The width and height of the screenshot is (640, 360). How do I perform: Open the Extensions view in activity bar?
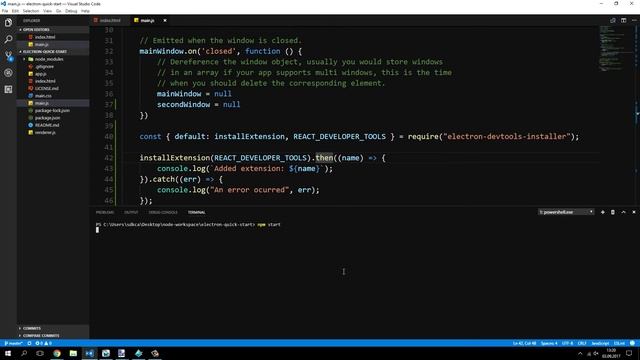coord(8,89)
